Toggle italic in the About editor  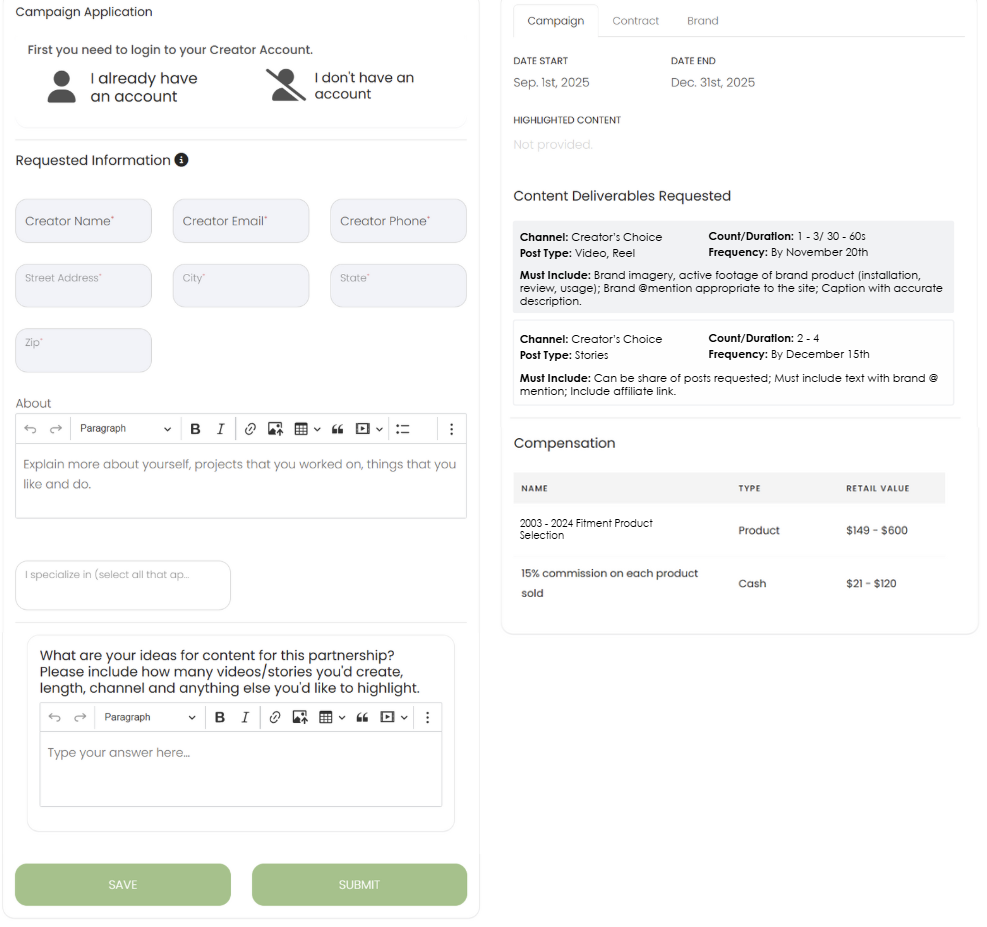tap(221, 429)
